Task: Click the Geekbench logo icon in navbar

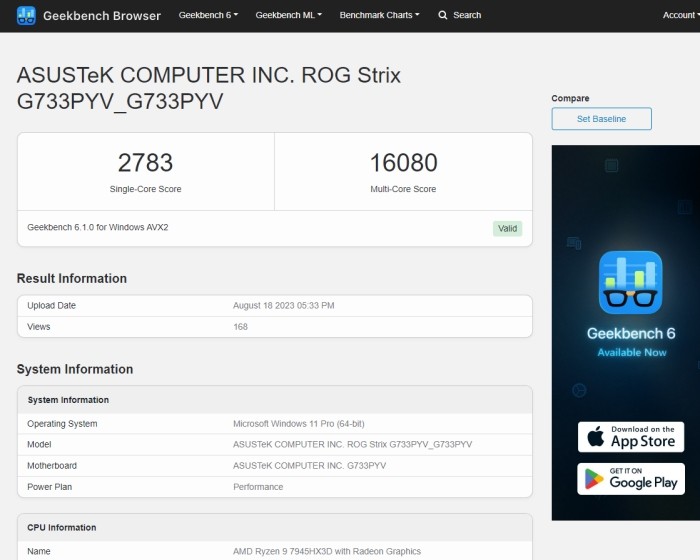Action: [x=26, y=16]
